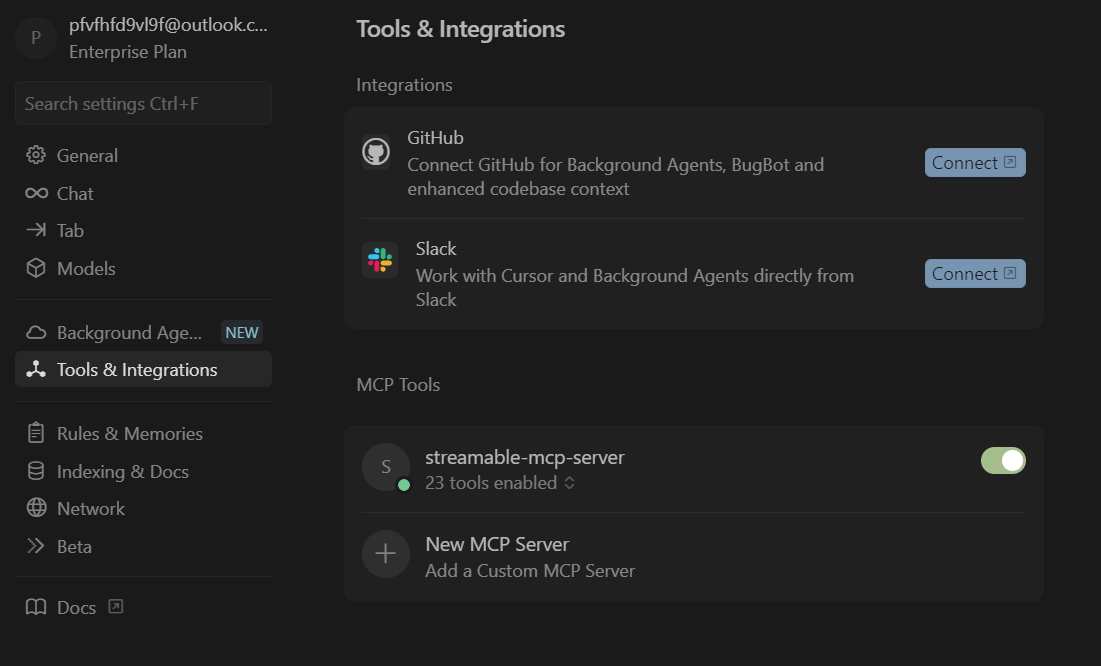The height and width of the screenshot is (666, 1101).
Task: Open Background Agents settings marked NEW
Action: pyautogui.click(x=129, y=332)
